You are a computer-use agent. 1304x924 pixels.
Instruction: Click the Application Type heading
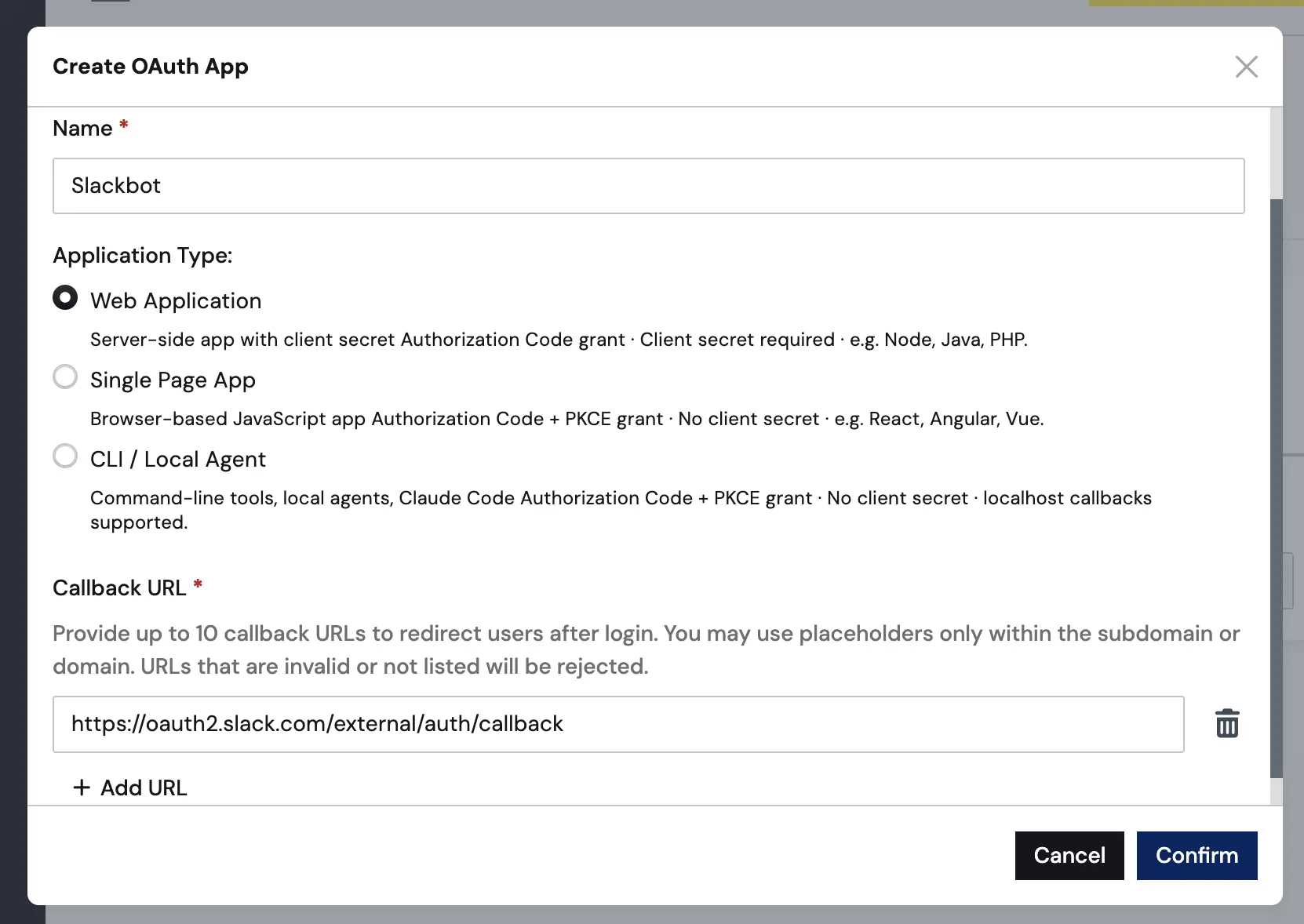click(x=143, y=256)
